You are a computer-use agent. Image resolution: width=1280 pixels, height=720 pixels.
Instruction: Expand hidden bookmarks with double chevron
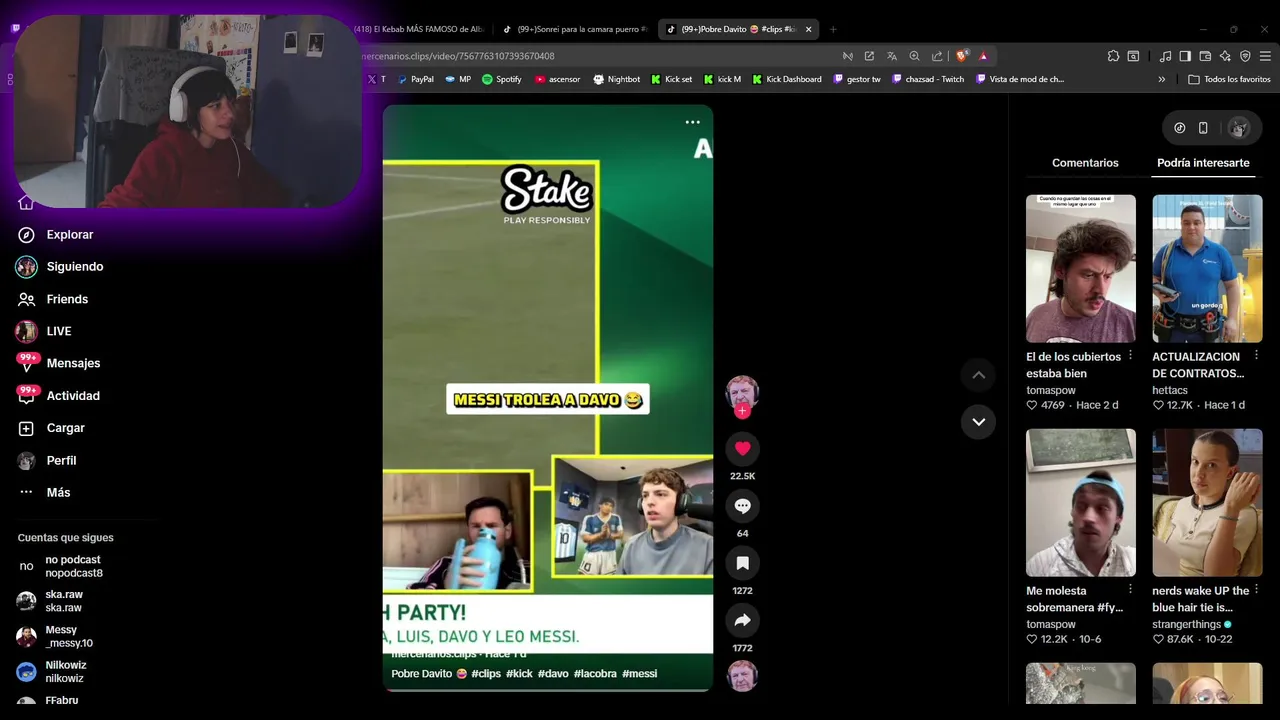coord(1162,79)
